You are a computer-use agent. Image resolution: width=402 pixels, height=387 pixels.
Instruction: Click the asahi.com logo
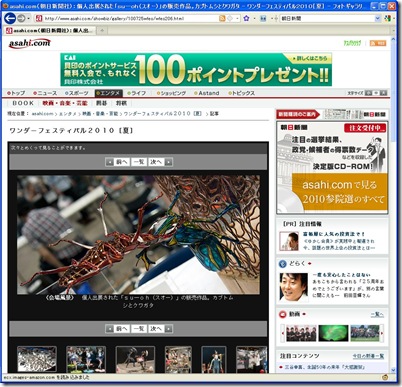(x=30, y=43)
